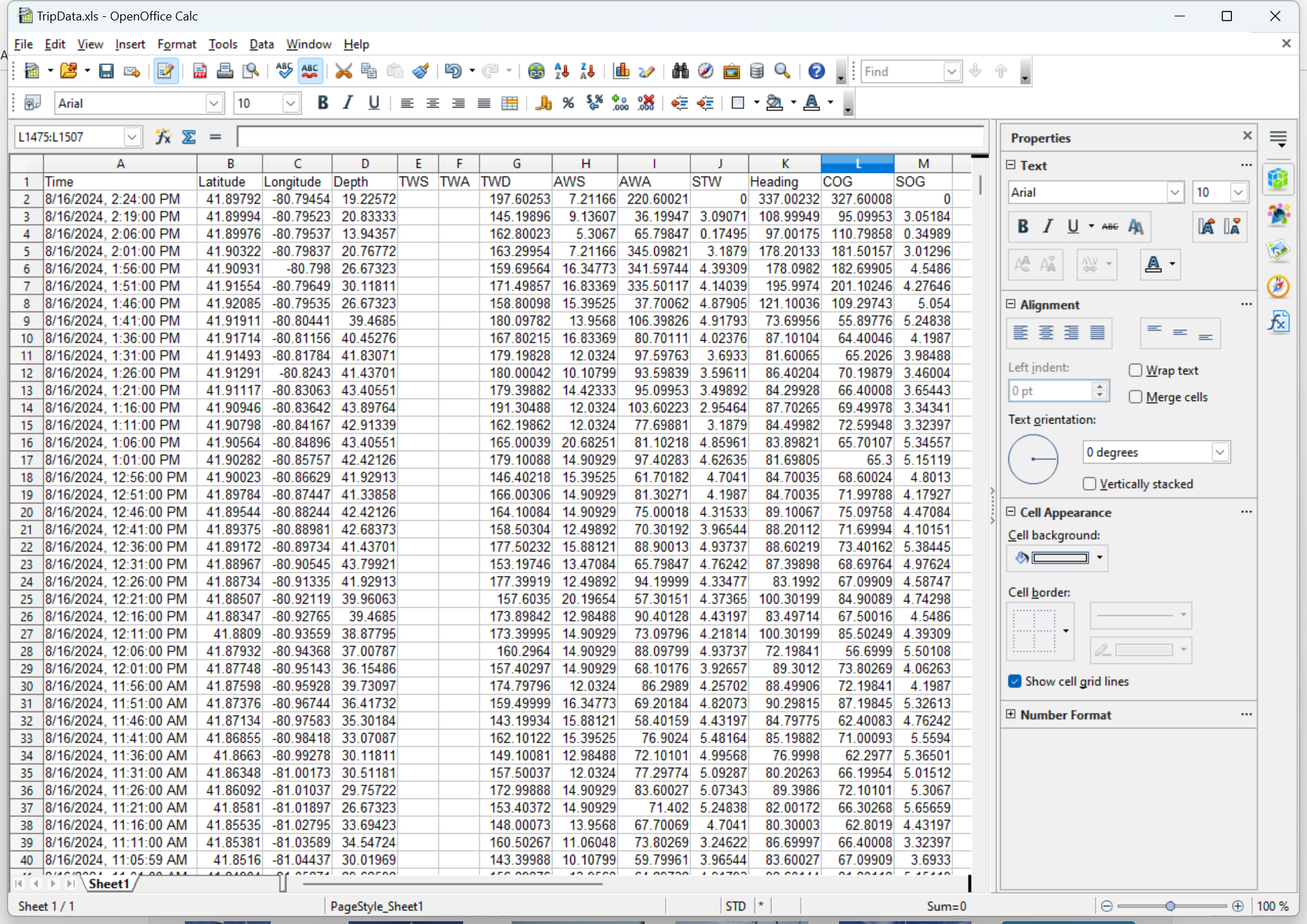Open the Find field dropdown
The width and height of the screenshot is (1307, 924).
tap(952, 72)
